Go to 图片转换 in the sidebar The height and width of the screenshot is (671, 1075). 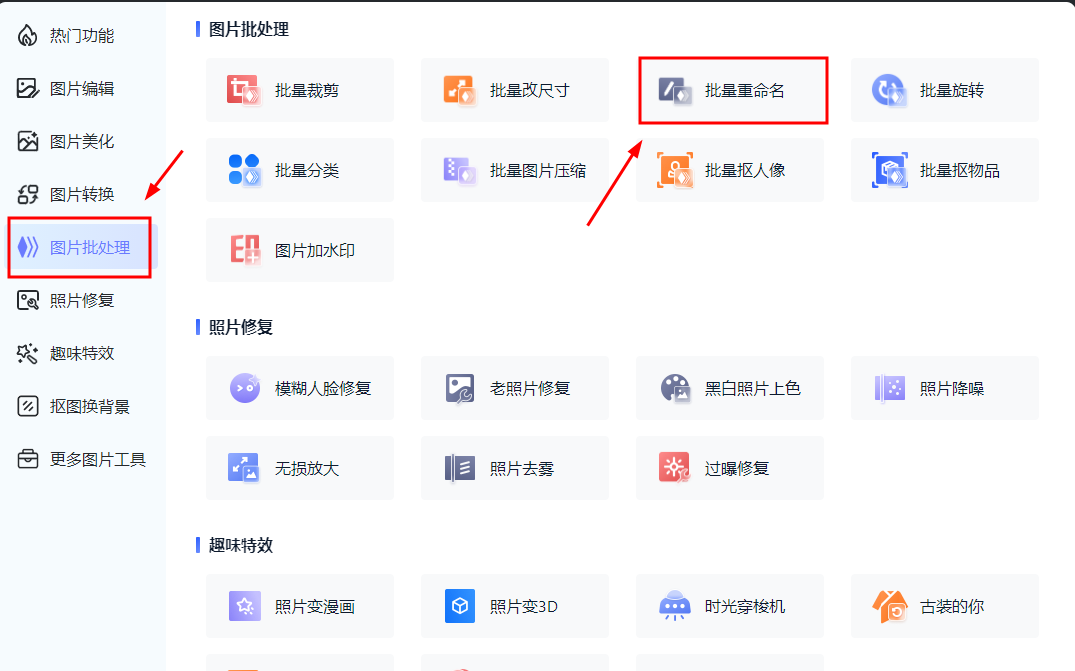click(82, 195)
